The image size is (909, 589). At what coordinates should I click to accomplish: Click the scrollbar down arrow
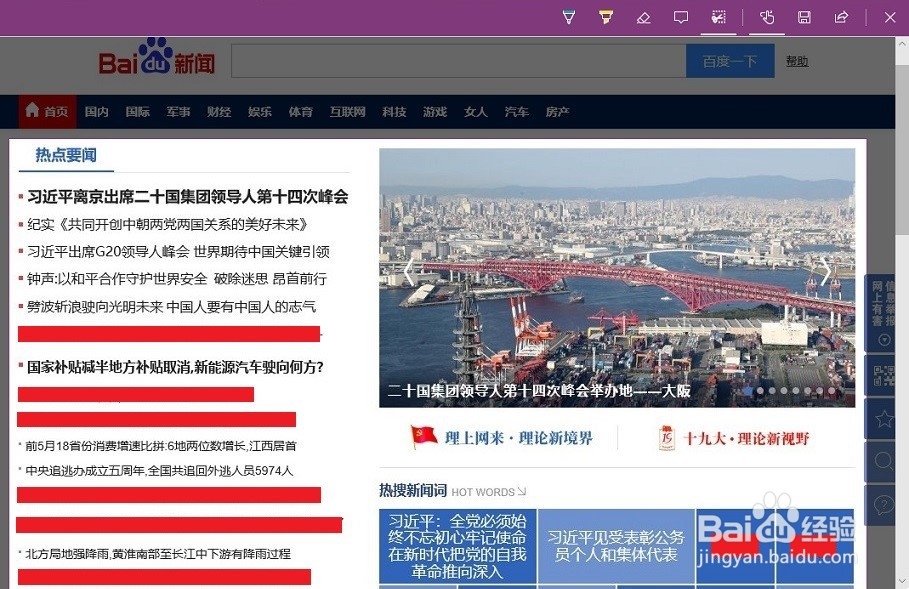point(903,581)
